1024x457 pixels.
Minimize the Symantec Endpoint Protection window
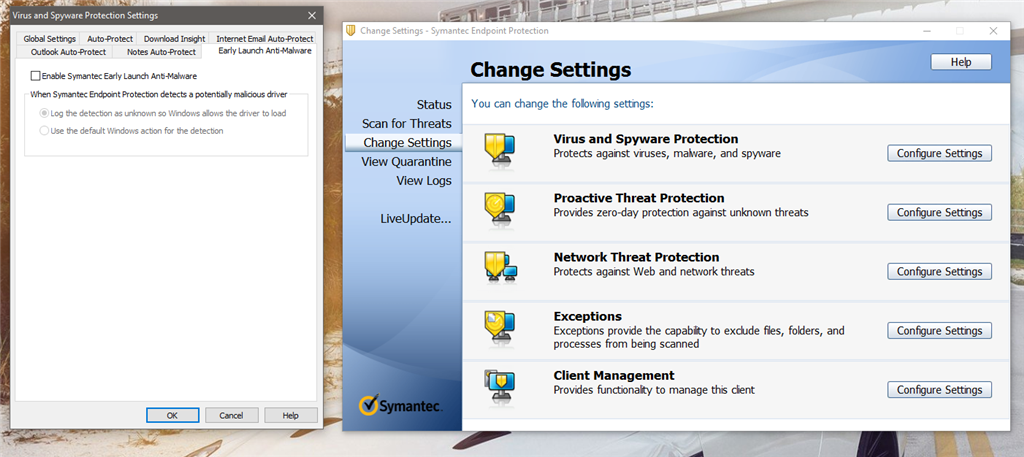point(927,31)
